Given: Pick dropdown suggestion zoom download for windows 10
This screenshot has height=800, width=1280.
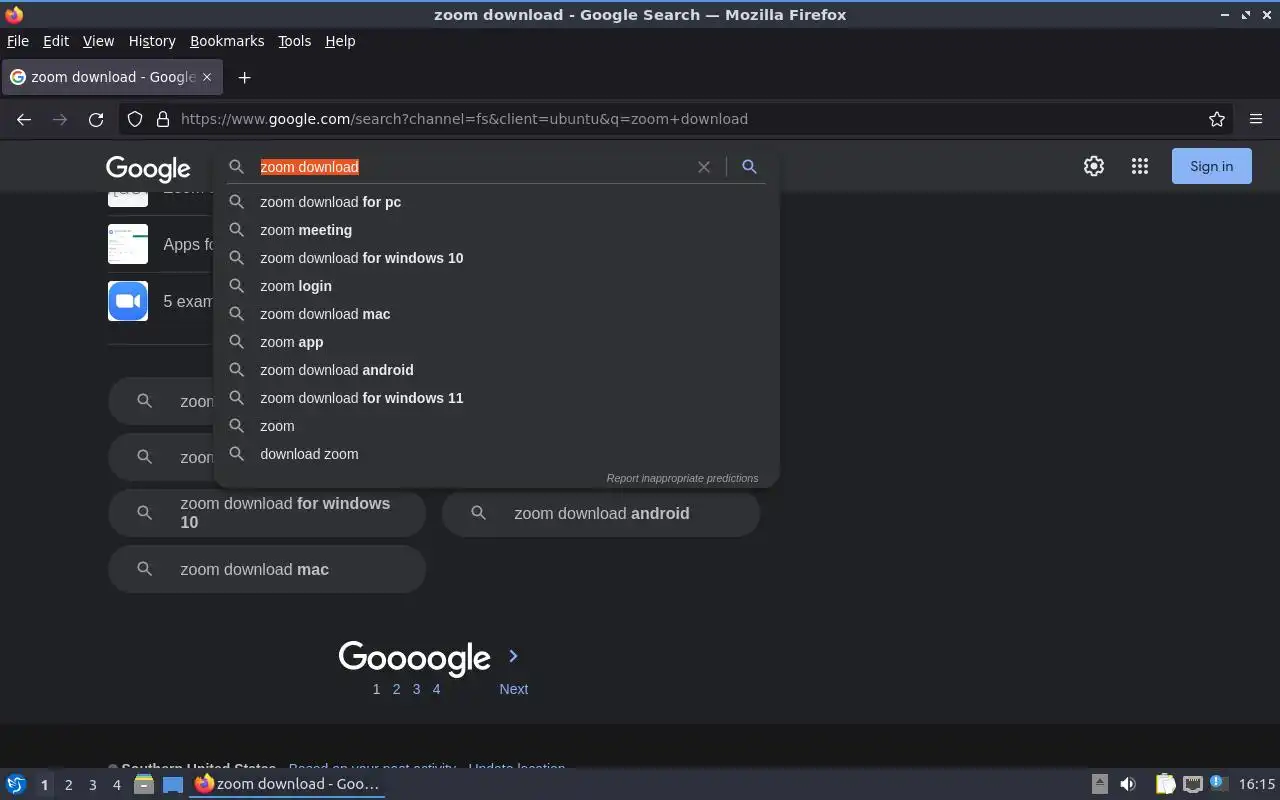Looking at the screenshot, I should tap(496, 258).
